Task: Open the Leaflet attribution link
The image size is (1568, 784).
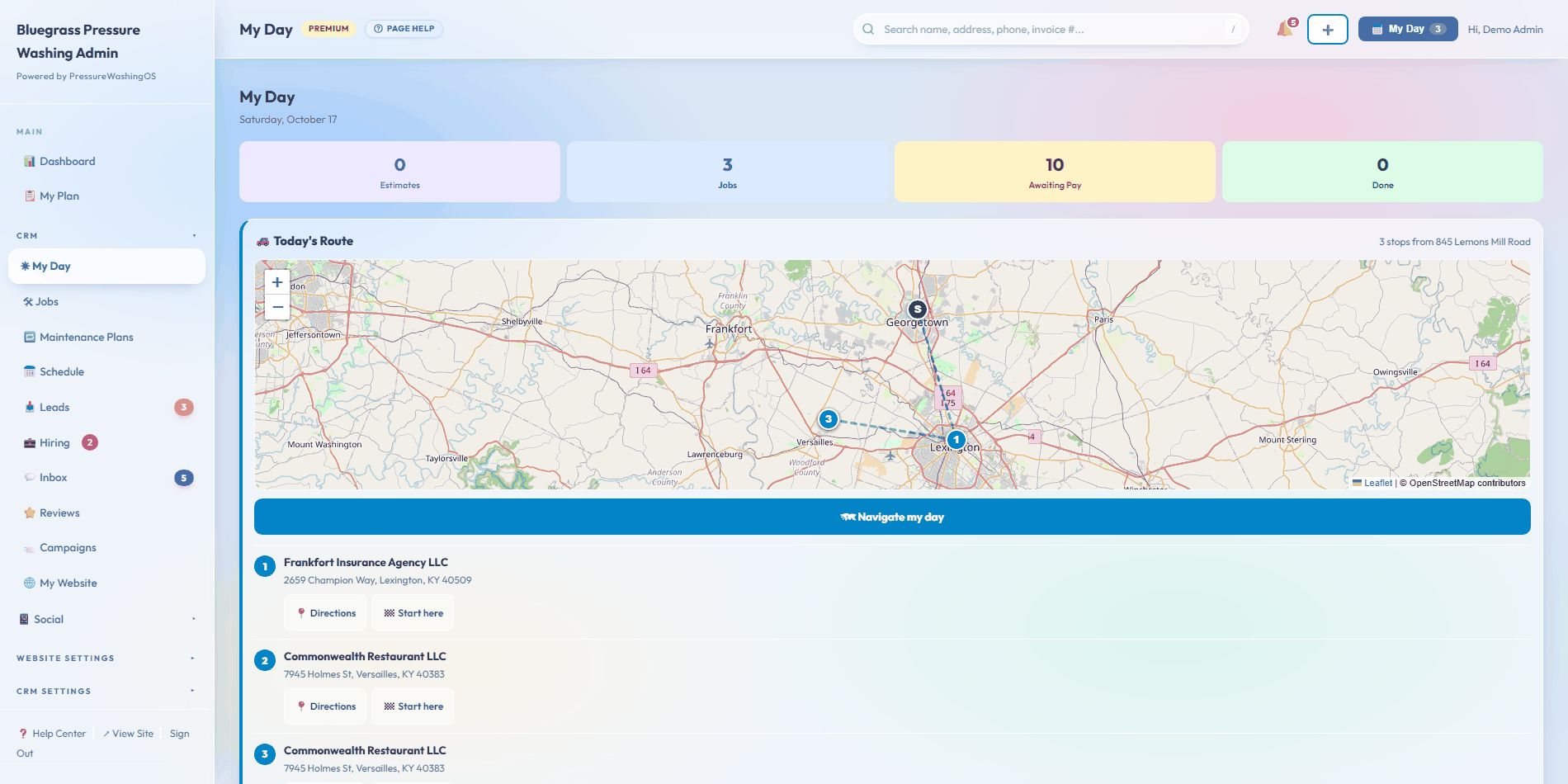Action: click(x=1372, y=484)
